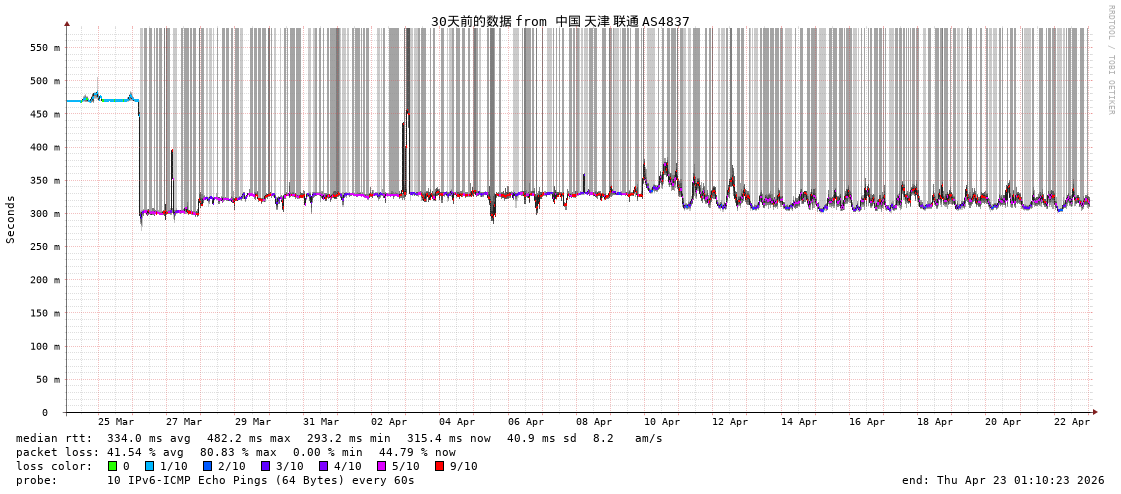Click the RRDTOOL / TOBI OETIKER watermark
The height and width of the screenshot is (494, 1121).
click(1110, 60)
